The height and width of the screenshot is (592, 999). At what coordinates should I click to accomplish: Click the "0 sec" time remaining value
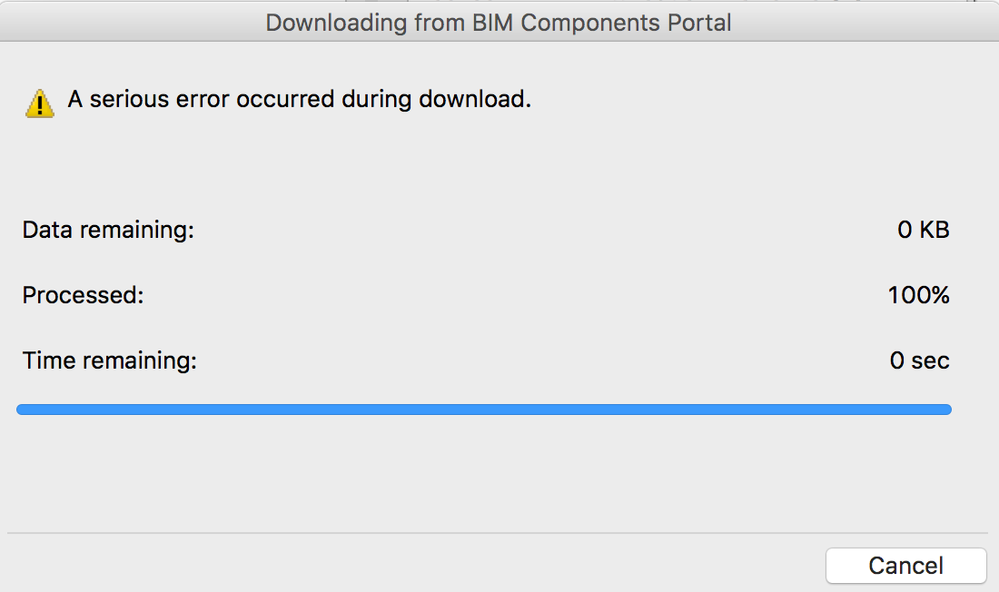point(919,360)
